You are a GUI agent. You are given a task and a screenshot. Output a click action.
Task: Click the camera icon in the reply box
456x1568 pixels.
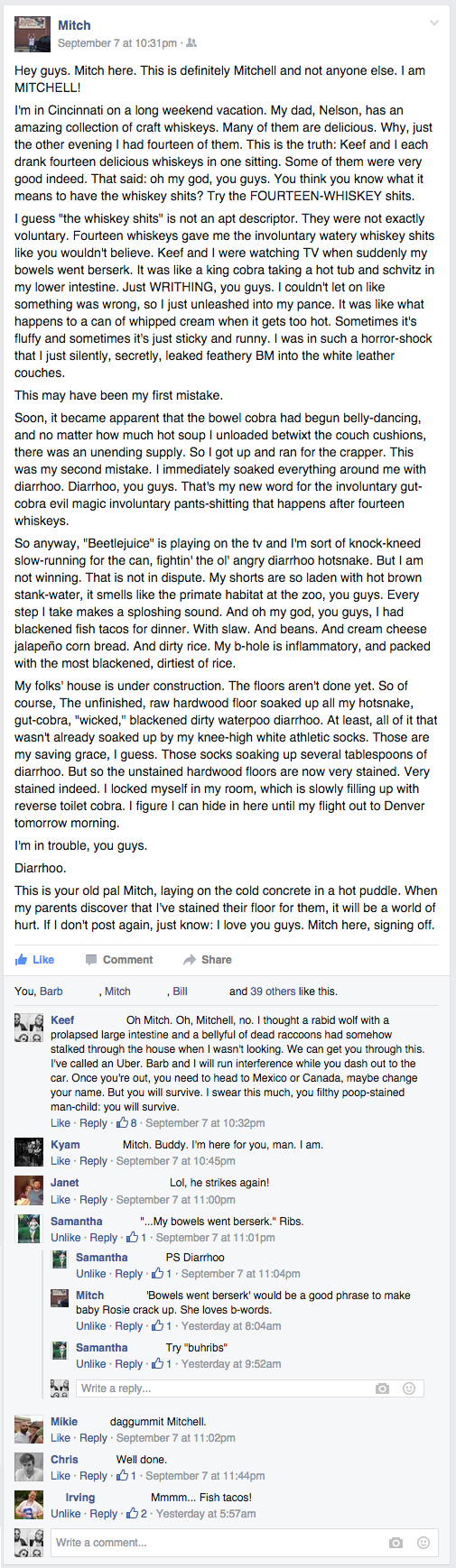pyautogui.click(x=382, y=1388)
